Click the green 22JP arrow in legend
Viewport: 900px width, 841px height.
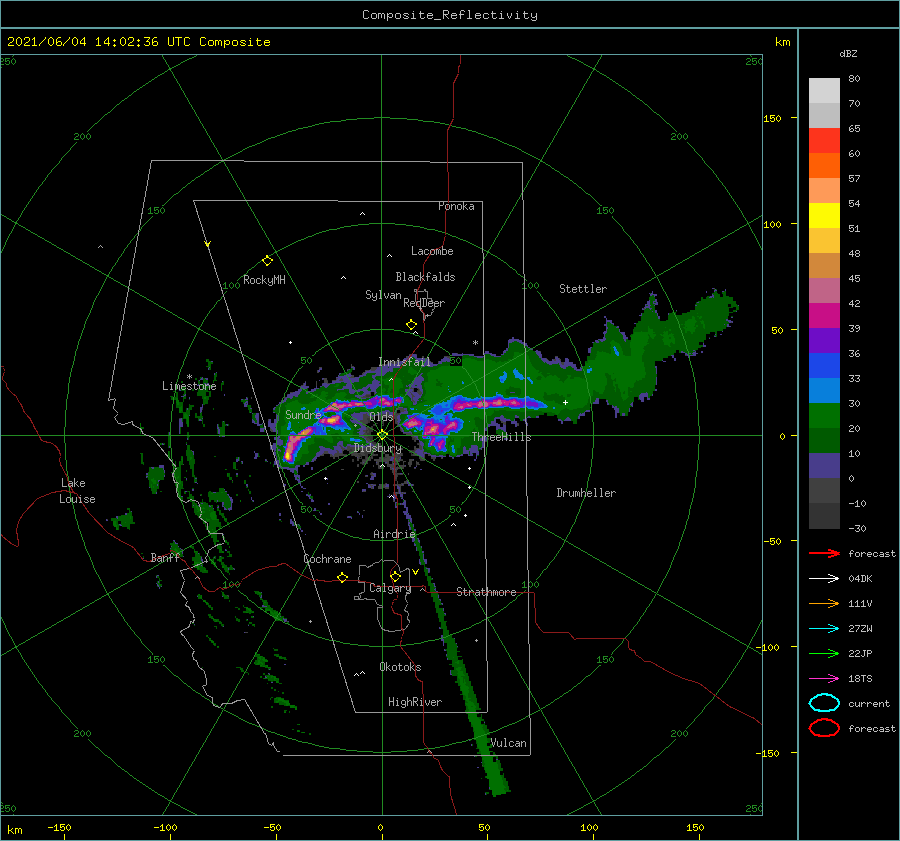click(824, 653)
